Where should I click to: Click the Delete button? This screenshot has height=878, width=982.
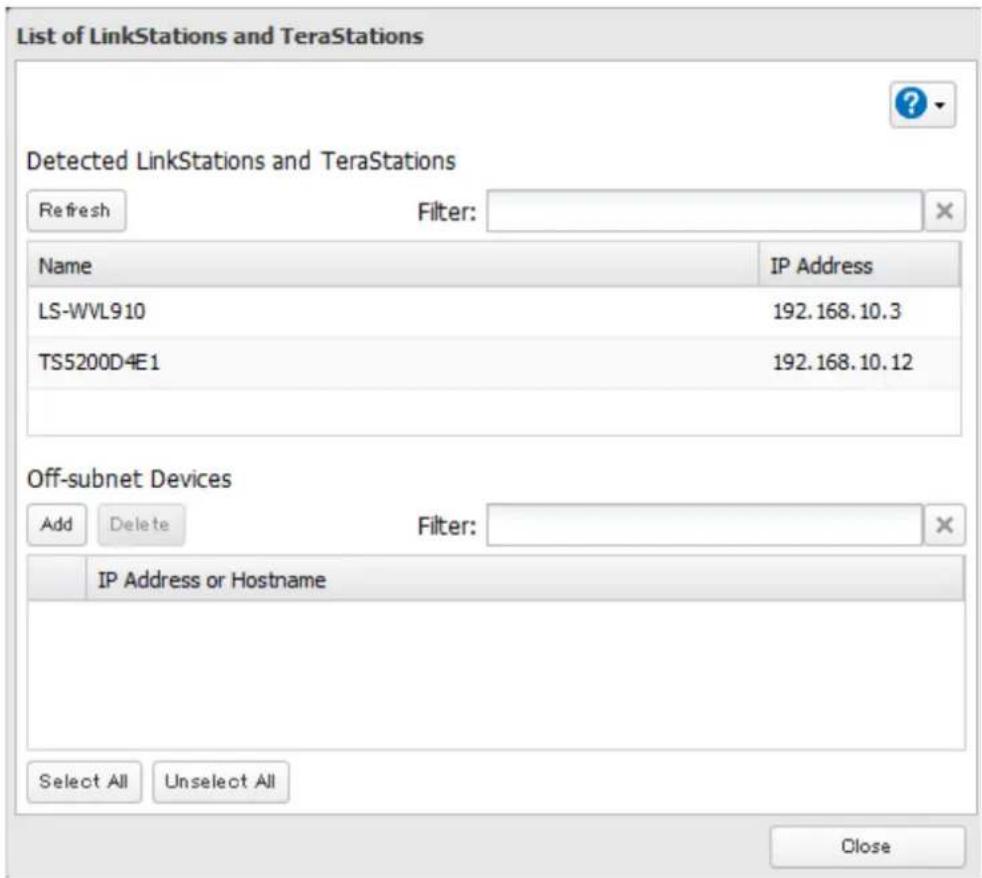tap(140, 524)
